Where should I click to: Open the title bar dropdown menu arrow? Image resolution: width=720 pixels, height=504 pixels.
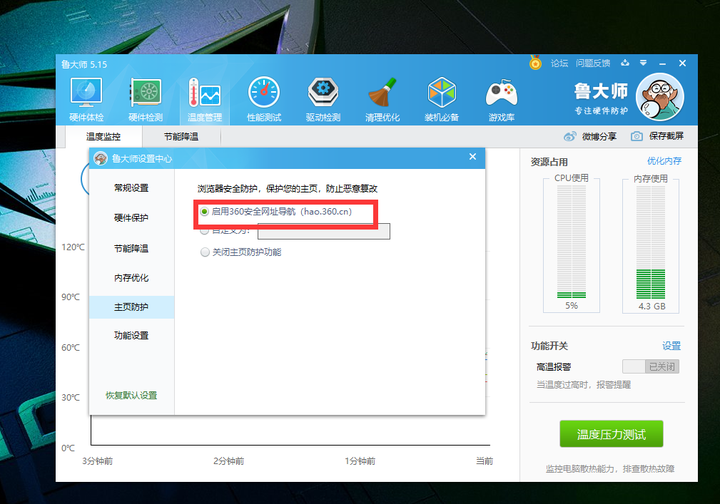tap(643, 63)
